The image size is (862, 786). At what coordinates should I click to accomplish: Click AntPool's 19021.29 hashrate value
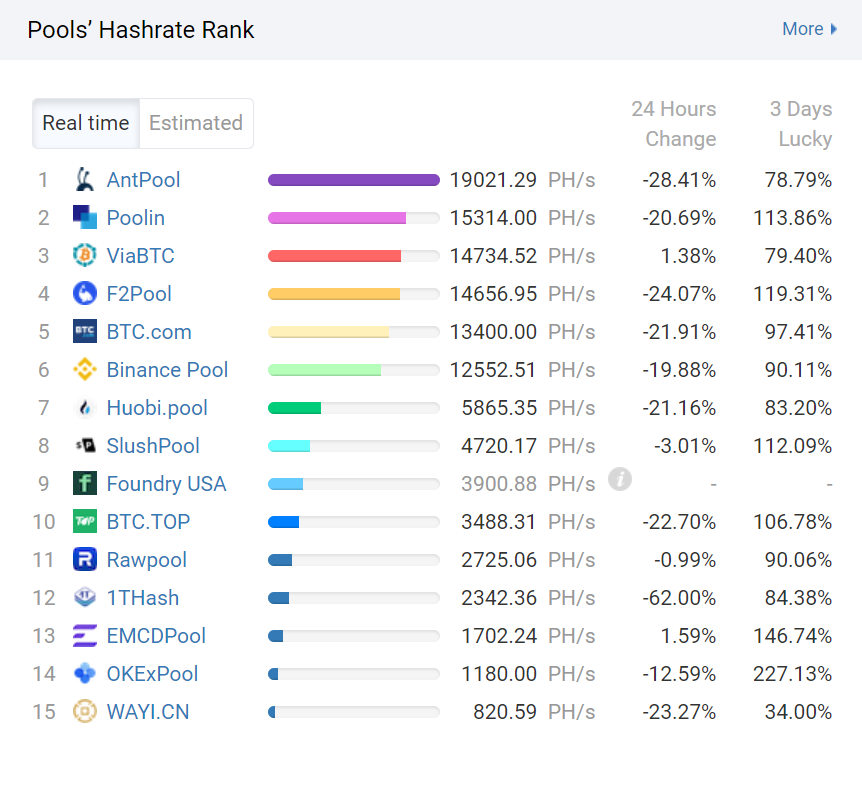click(493, 180)
